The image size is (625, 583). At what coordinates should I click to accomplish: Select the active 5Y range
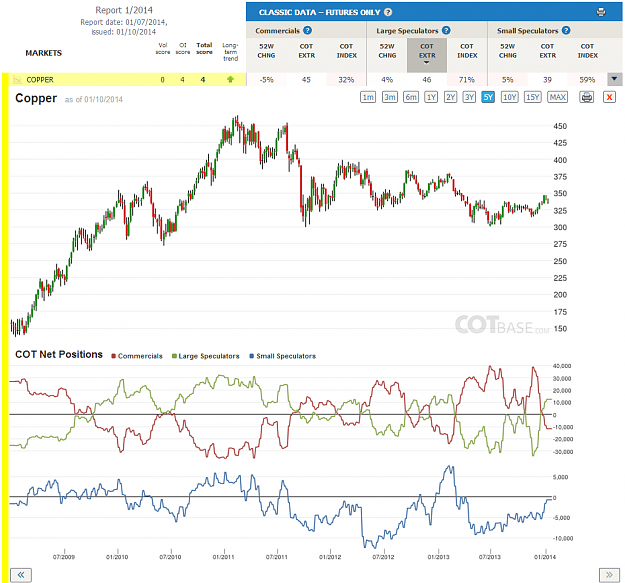488,97
